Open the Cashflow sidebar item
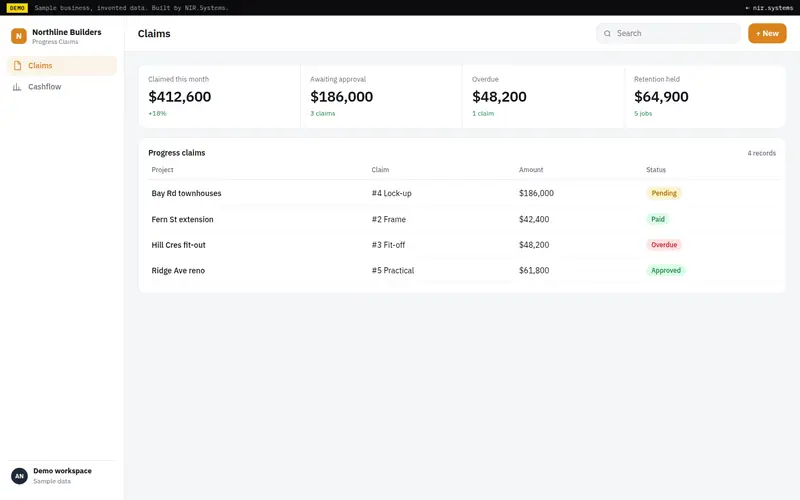Viewport: 800px width, 500px height. pos(62,87)
